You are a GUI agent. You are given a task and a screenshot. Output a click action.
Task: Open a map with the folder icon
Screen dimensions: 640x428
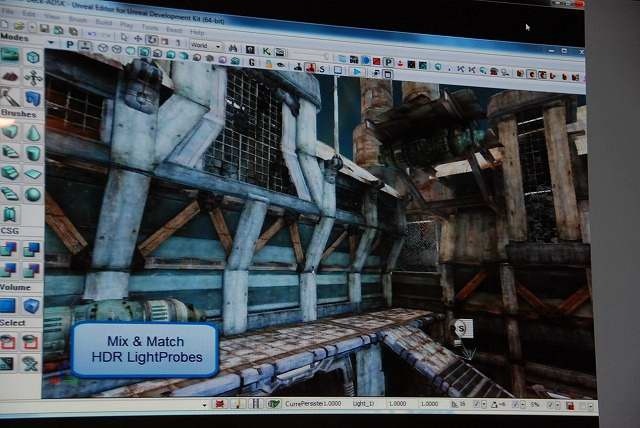pyautogui.click(x=19, y=27)
